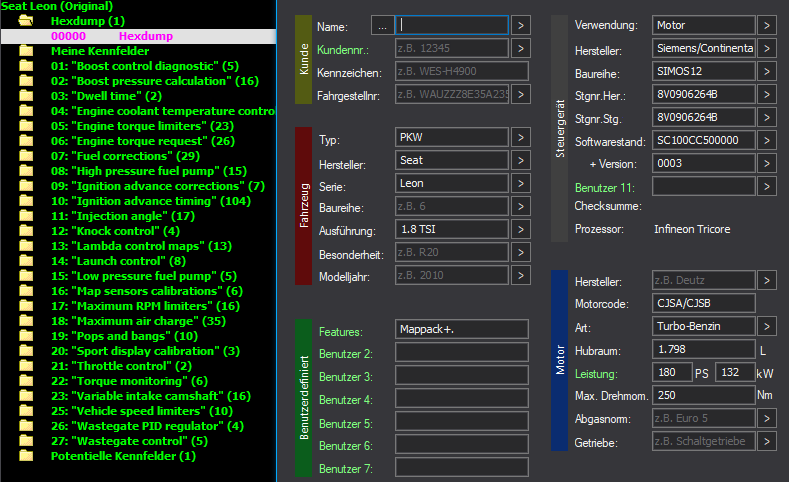789x482 pixels.
Task: Open the "Sport display calibration" folder
Action: (x=145, y=351)
